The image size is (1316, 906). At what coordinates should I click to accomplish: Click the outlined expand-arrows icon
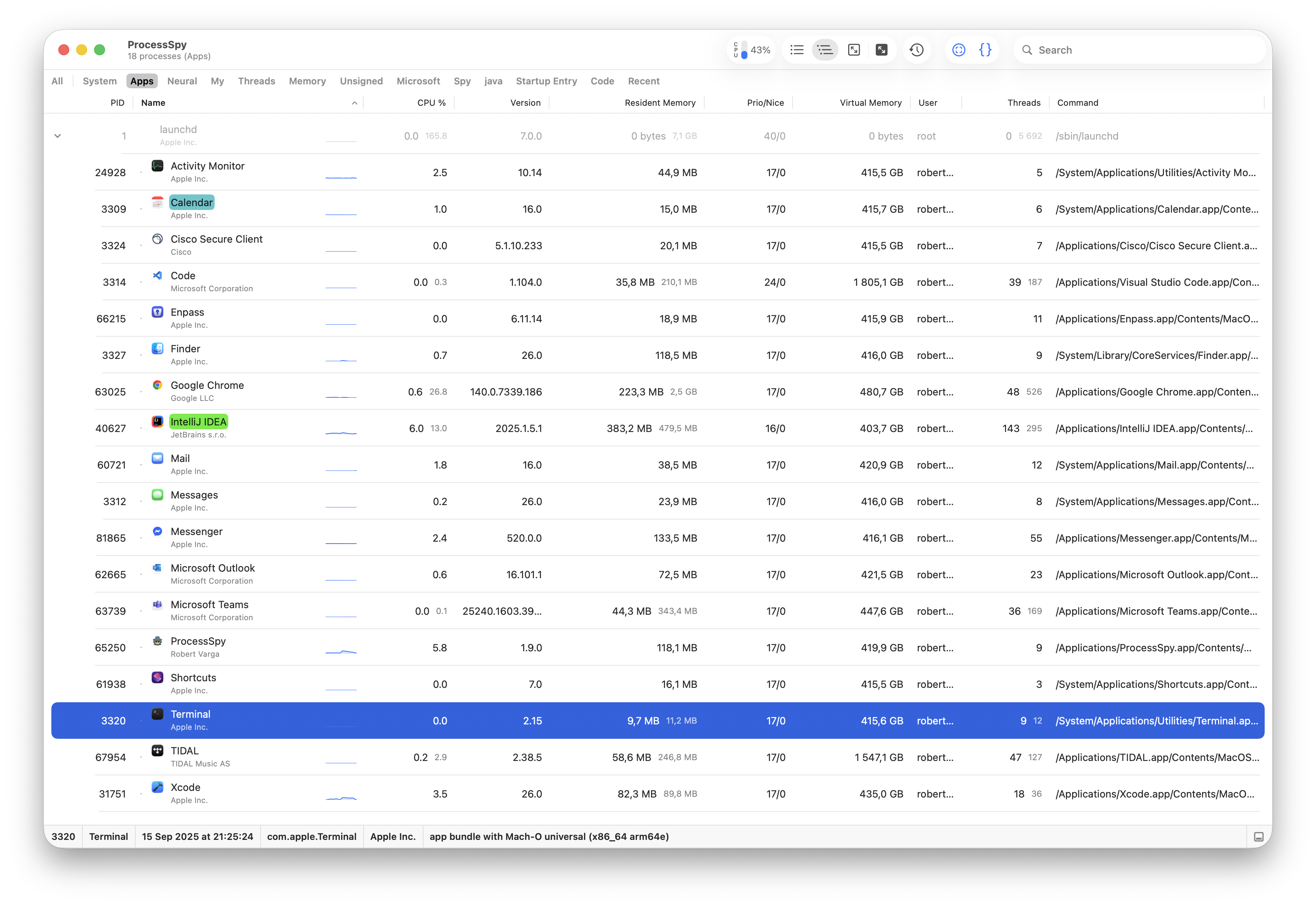854,50
